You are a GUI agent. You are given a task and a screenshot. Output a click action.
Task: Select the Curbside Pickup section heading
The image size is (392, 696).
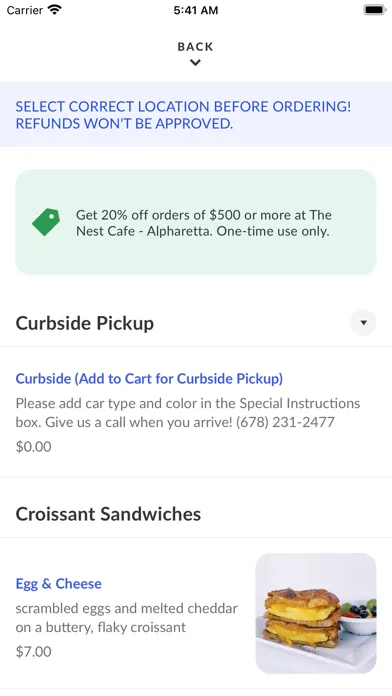85,323
